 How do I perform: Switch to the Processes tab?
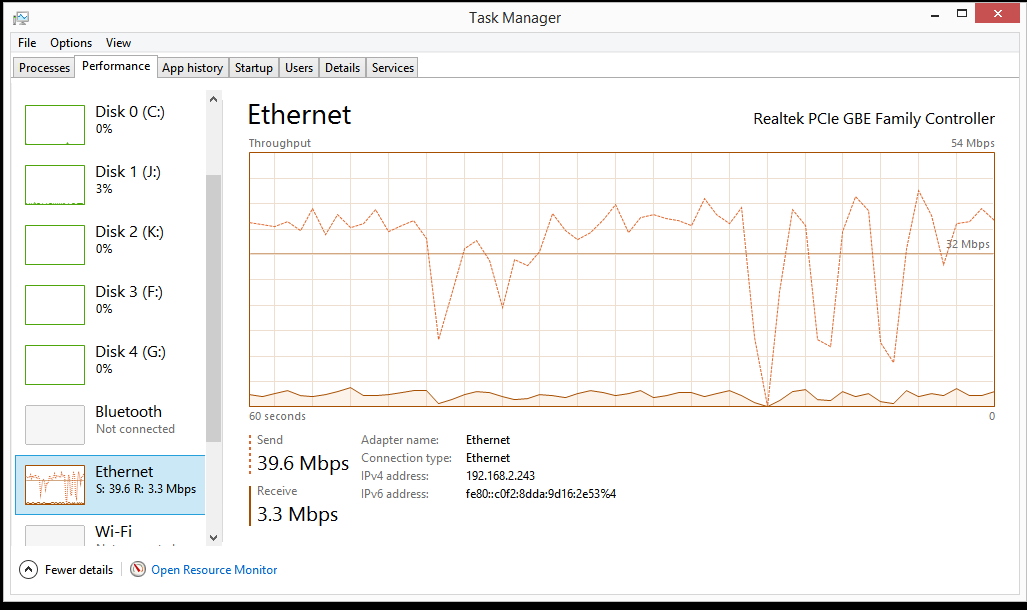coord(44,67)
